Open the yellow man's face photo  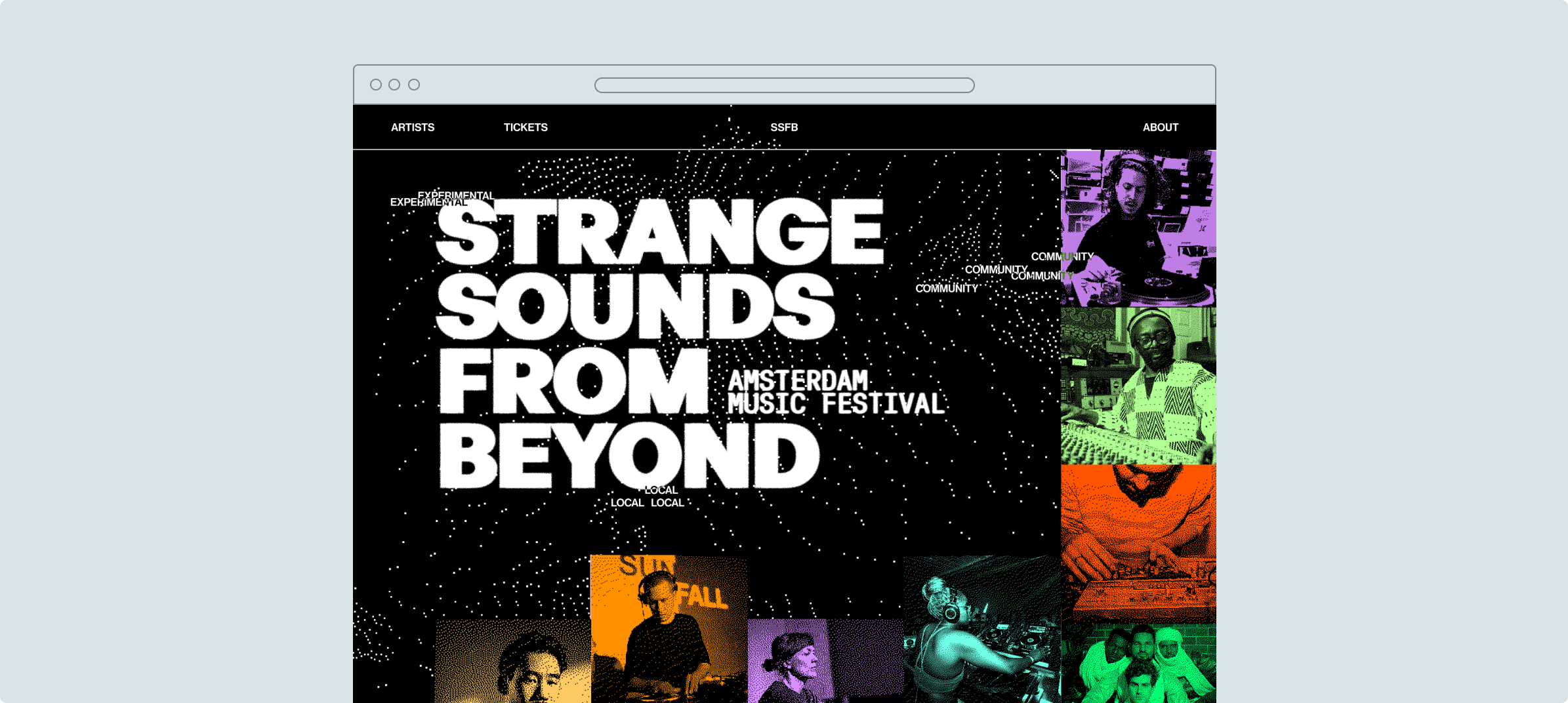(512, 661)
